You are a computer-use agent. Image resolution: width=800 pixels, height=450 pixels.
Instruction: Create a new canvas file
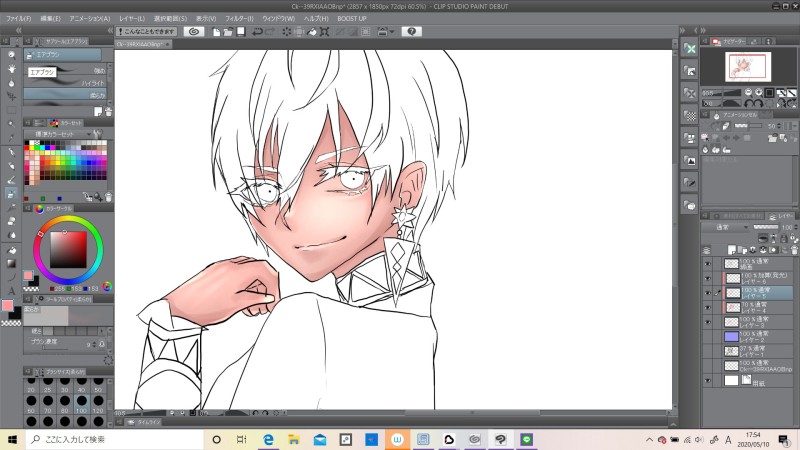coord(216,32)
